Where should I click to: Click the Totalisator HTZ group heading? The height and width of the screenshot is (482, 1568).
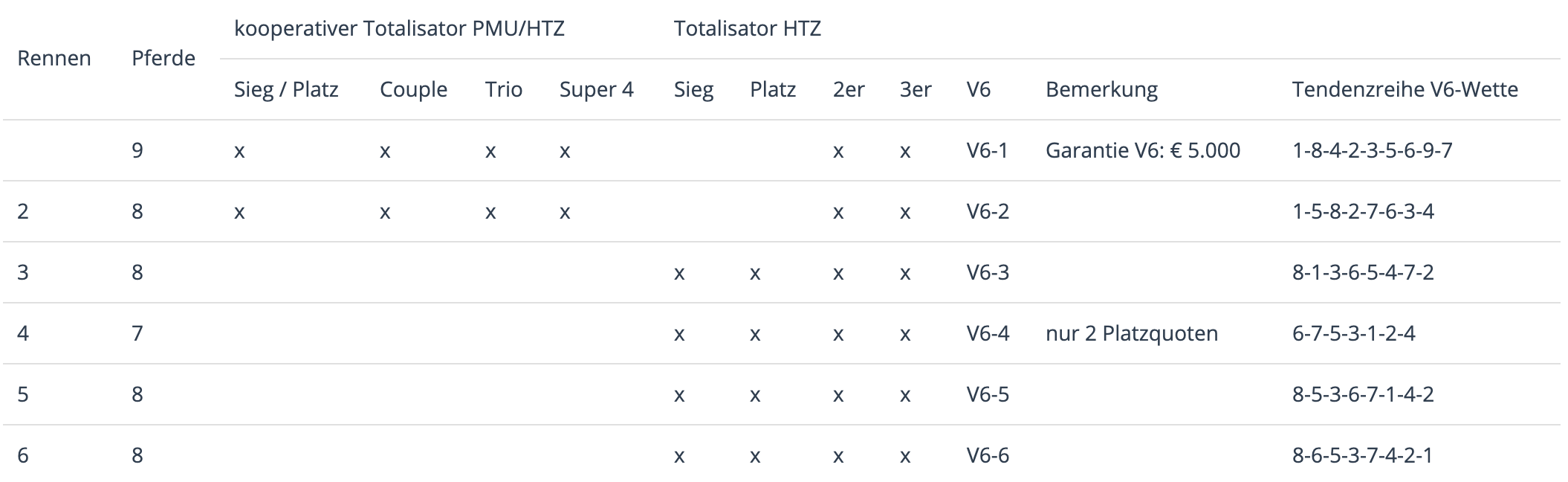pyautogui.click(x=747, y=28)
